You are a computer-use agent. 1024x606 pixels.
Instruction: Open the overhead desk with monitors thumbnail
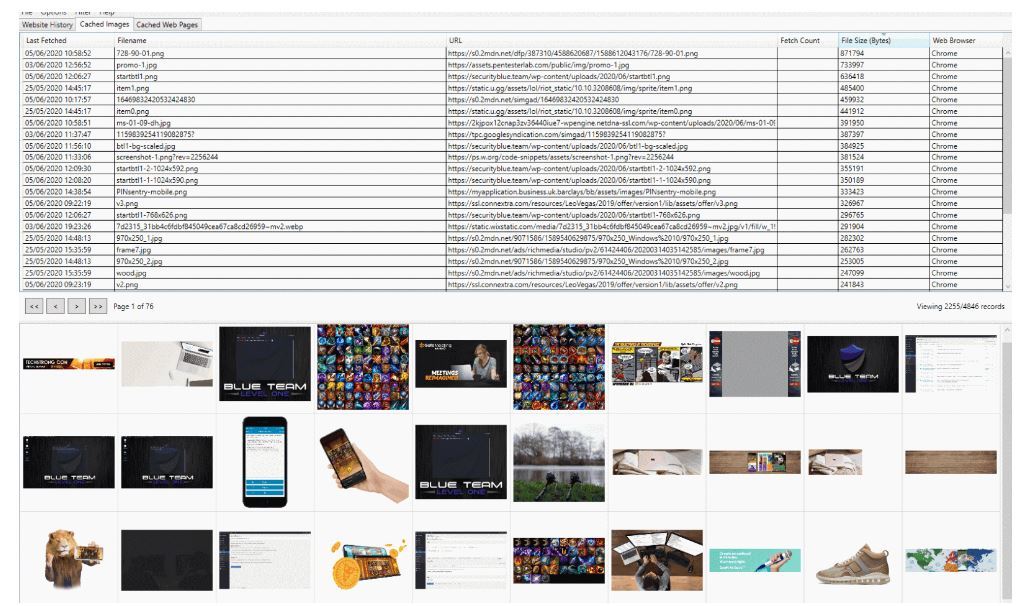[x=657, y=560]
